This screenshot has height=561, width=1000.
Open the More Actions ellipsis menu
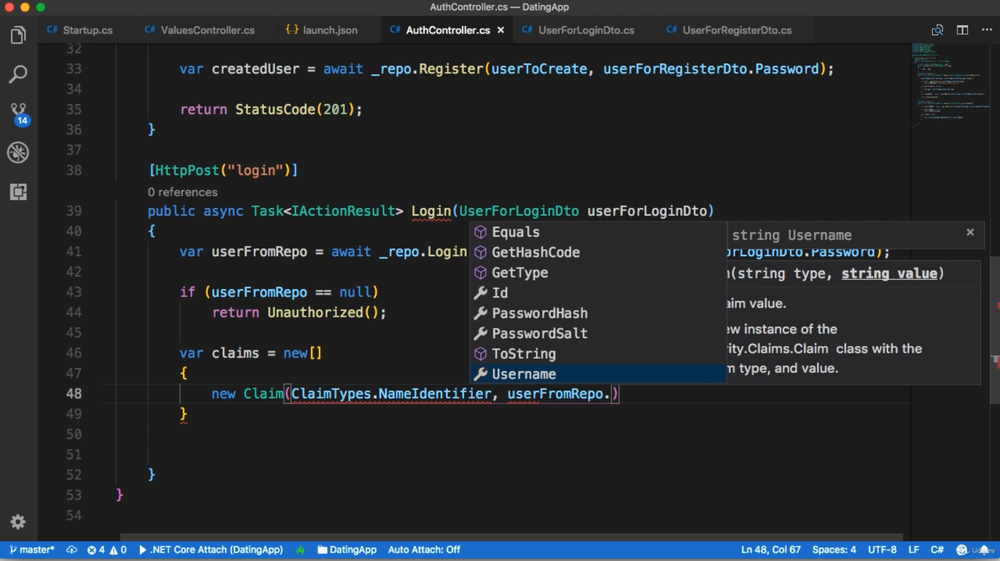[x=987, y=30]
